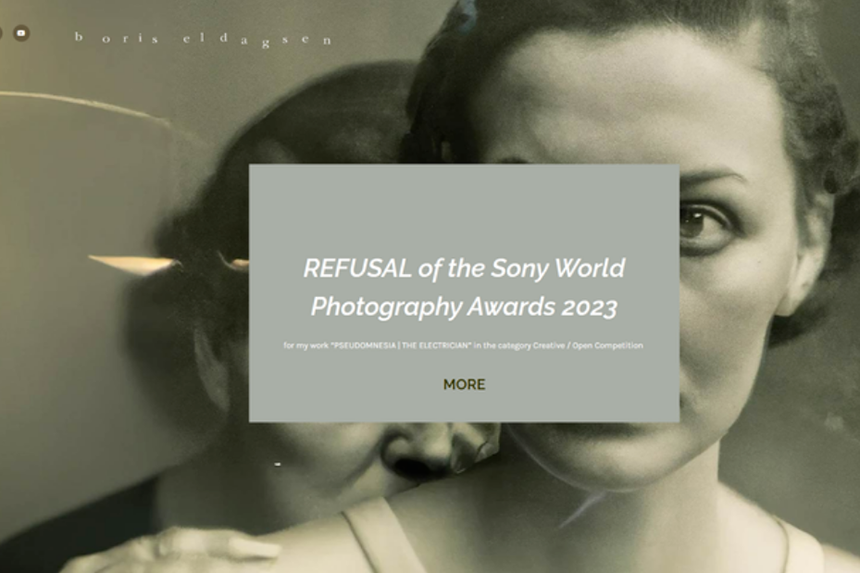Open the boris eldagsen site title
Image resolution: width=860 pixels, height=573 pixels.
pyautogui.click(x=203, y=39)
